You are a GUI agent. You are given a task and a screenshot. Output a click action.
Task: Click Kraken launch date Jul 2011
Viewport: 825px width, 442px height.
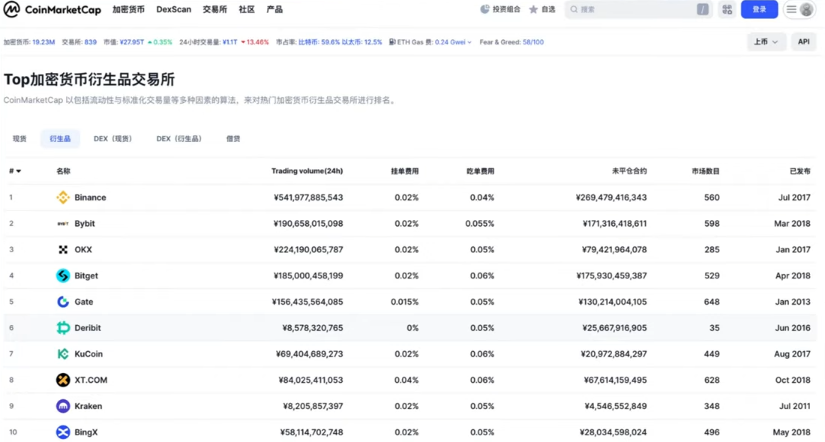[794, 406]
